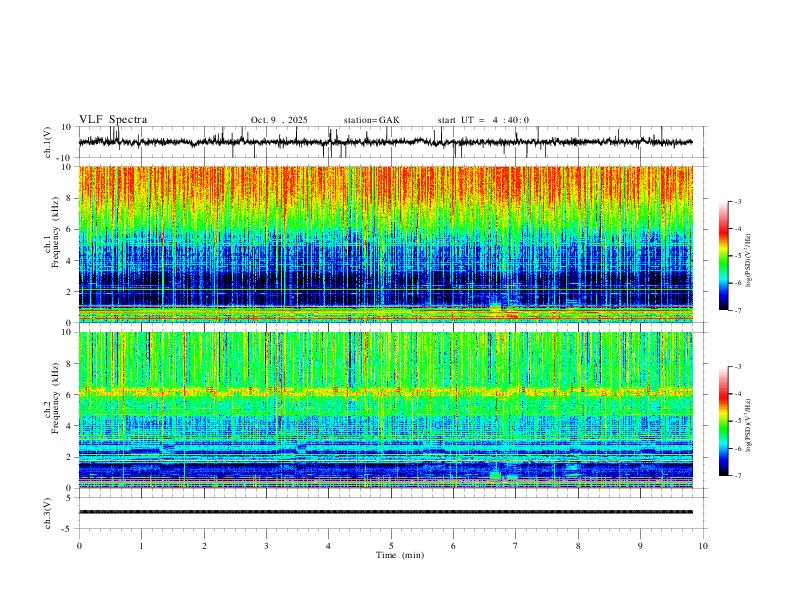792x612 pixels.
Task: Click the "-5" tick on ch.2 colorbar
Action: tap(738, 421)
